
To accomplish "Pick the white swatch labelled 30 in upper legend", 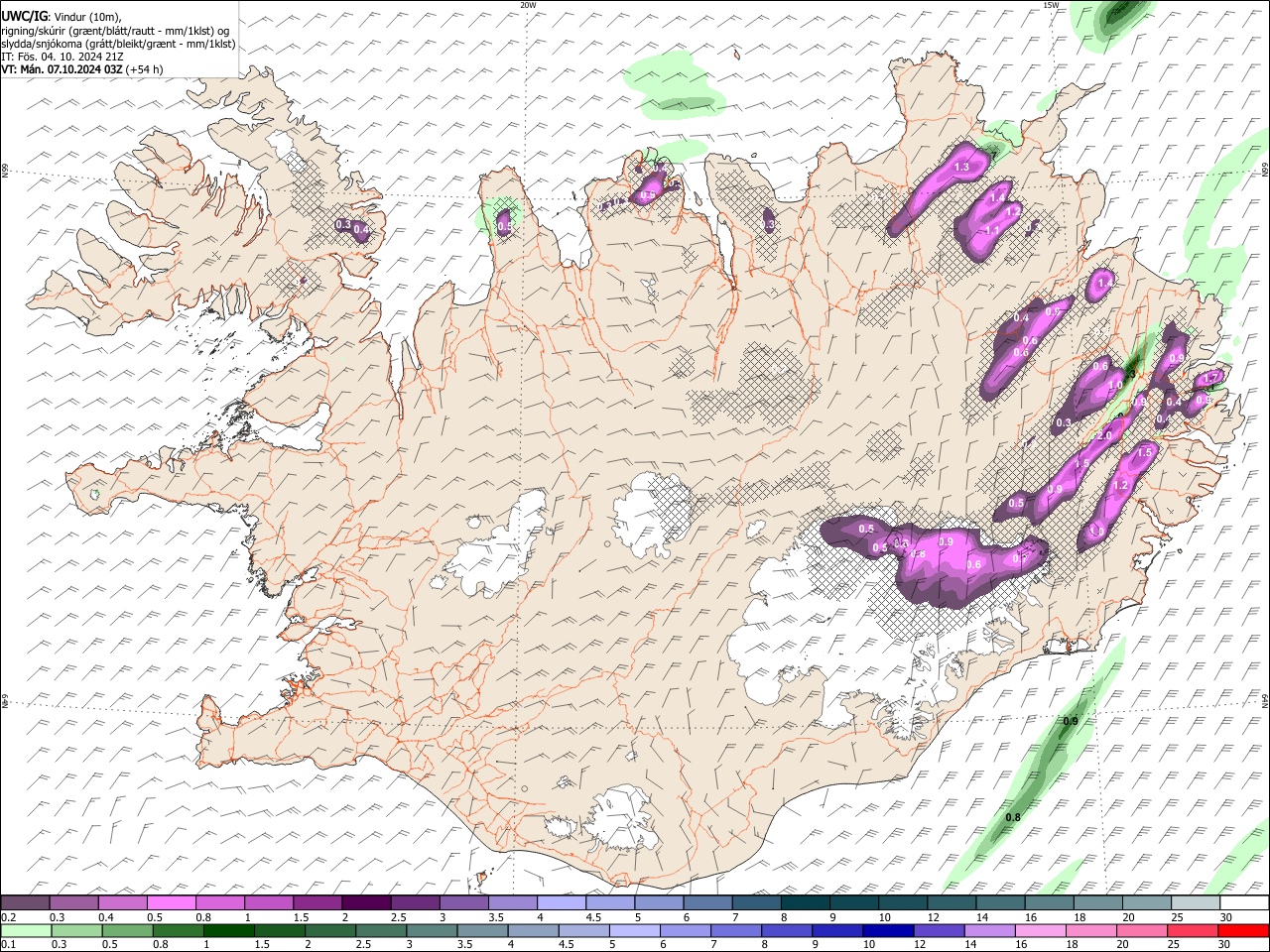I will [1244, 902].
